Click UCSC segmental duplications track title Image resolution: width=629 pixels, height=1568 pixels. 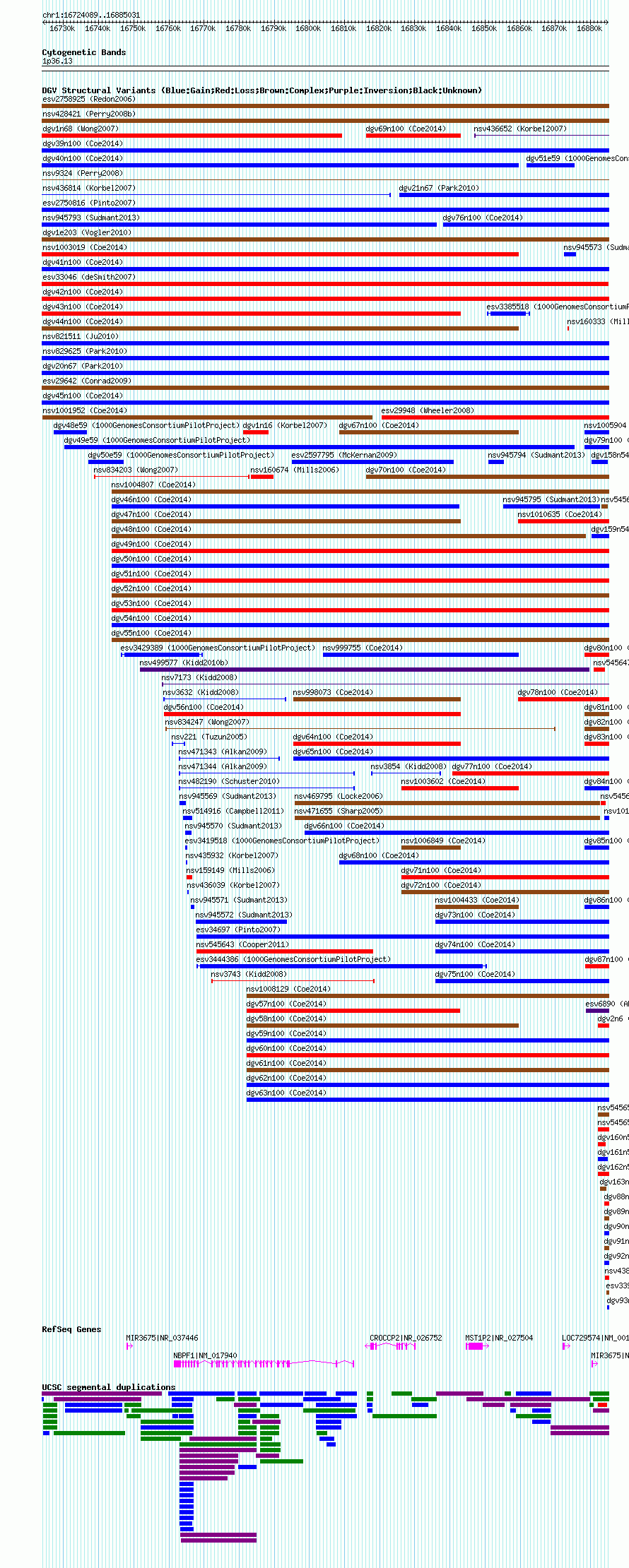109,1387
